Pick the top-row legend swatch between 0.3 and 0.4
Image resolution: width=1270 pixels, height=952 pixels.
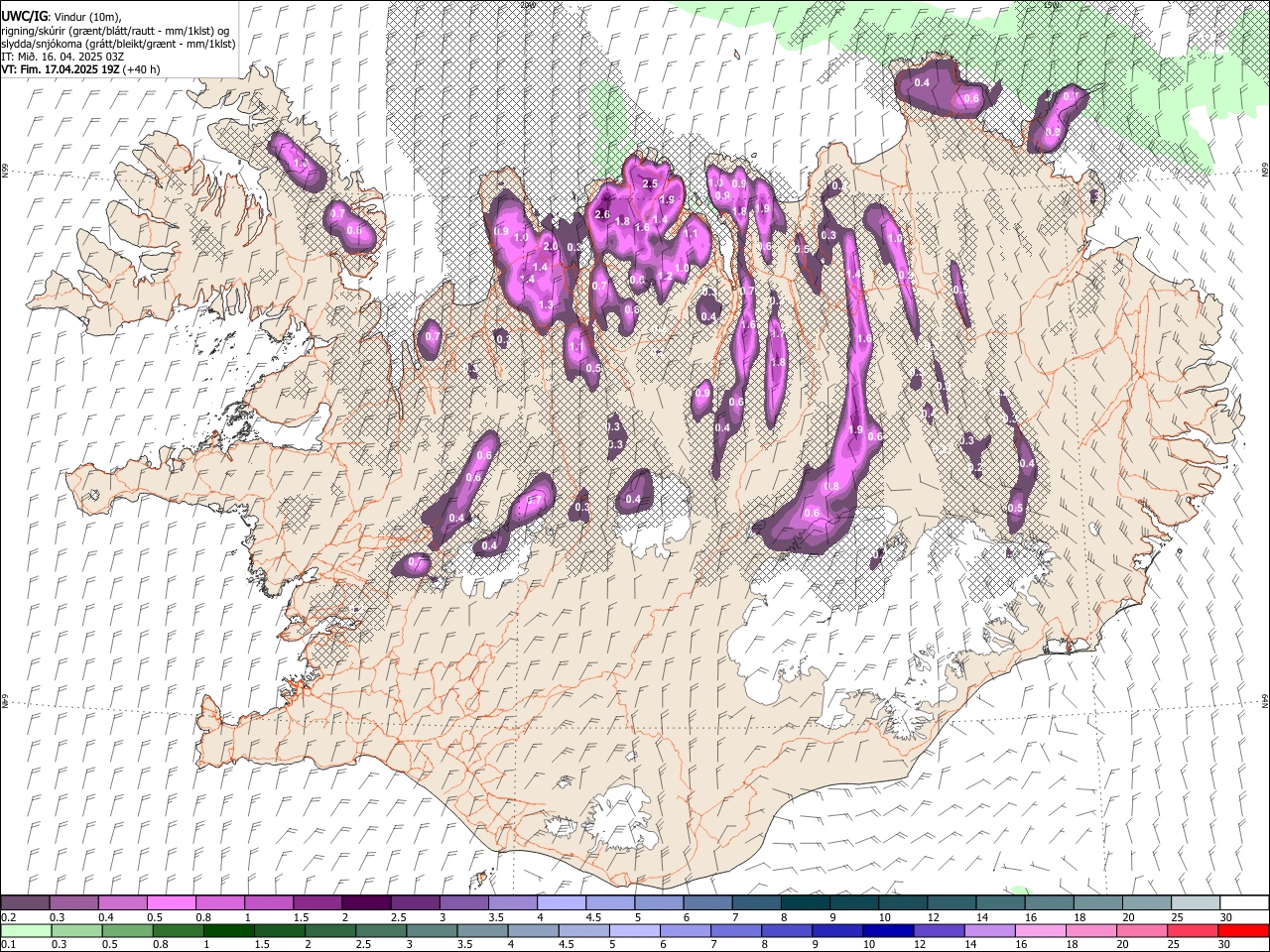pos(73,902)
